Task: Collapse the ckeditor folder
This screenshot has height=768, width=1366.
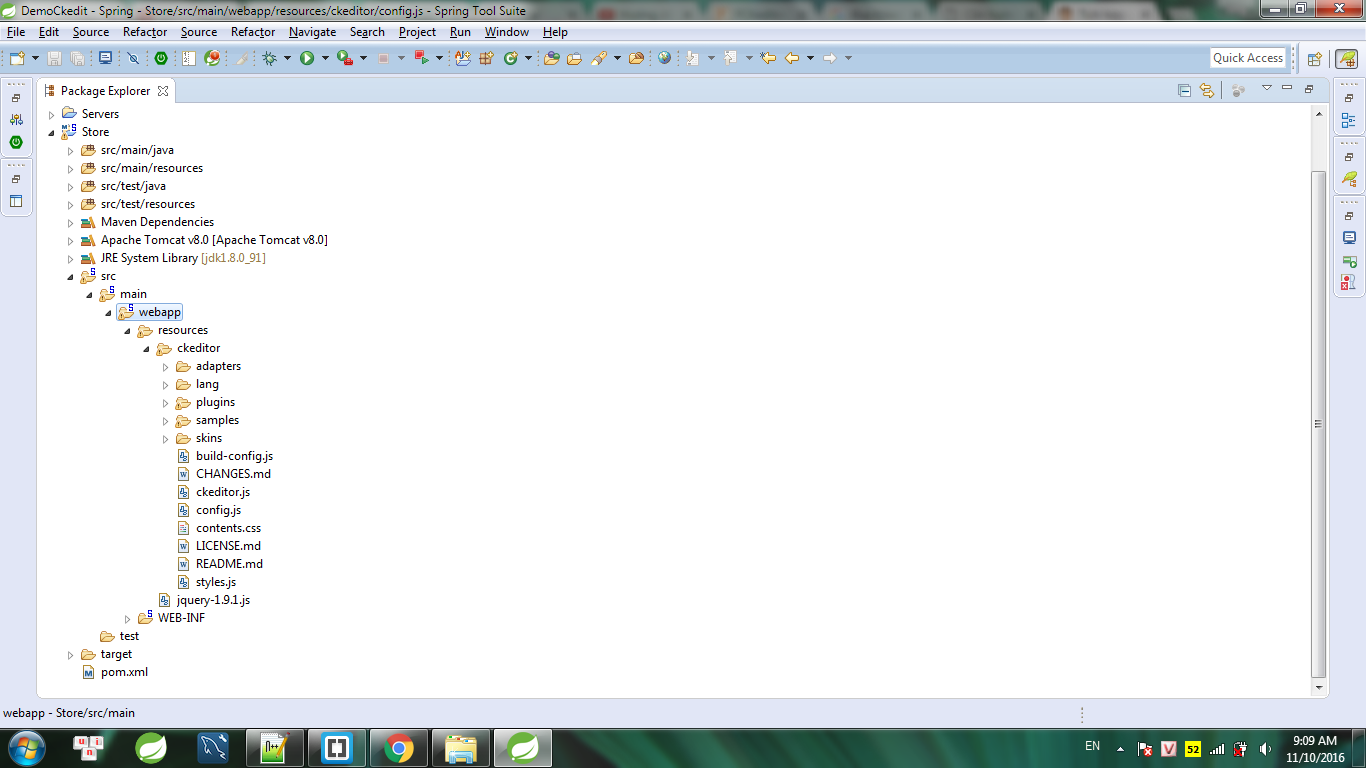Action: click(147, 348)
